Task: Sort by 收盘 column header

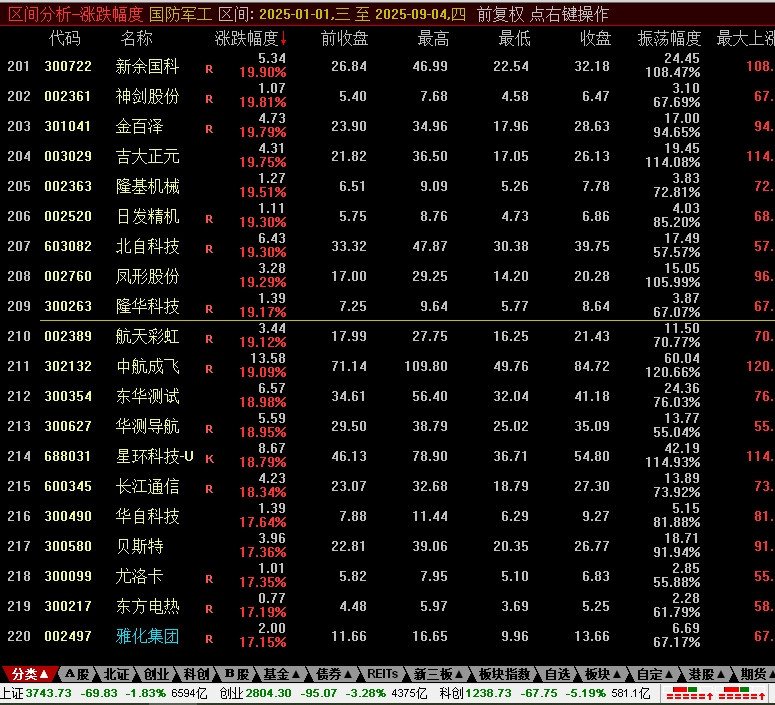Action: point(596,38)
